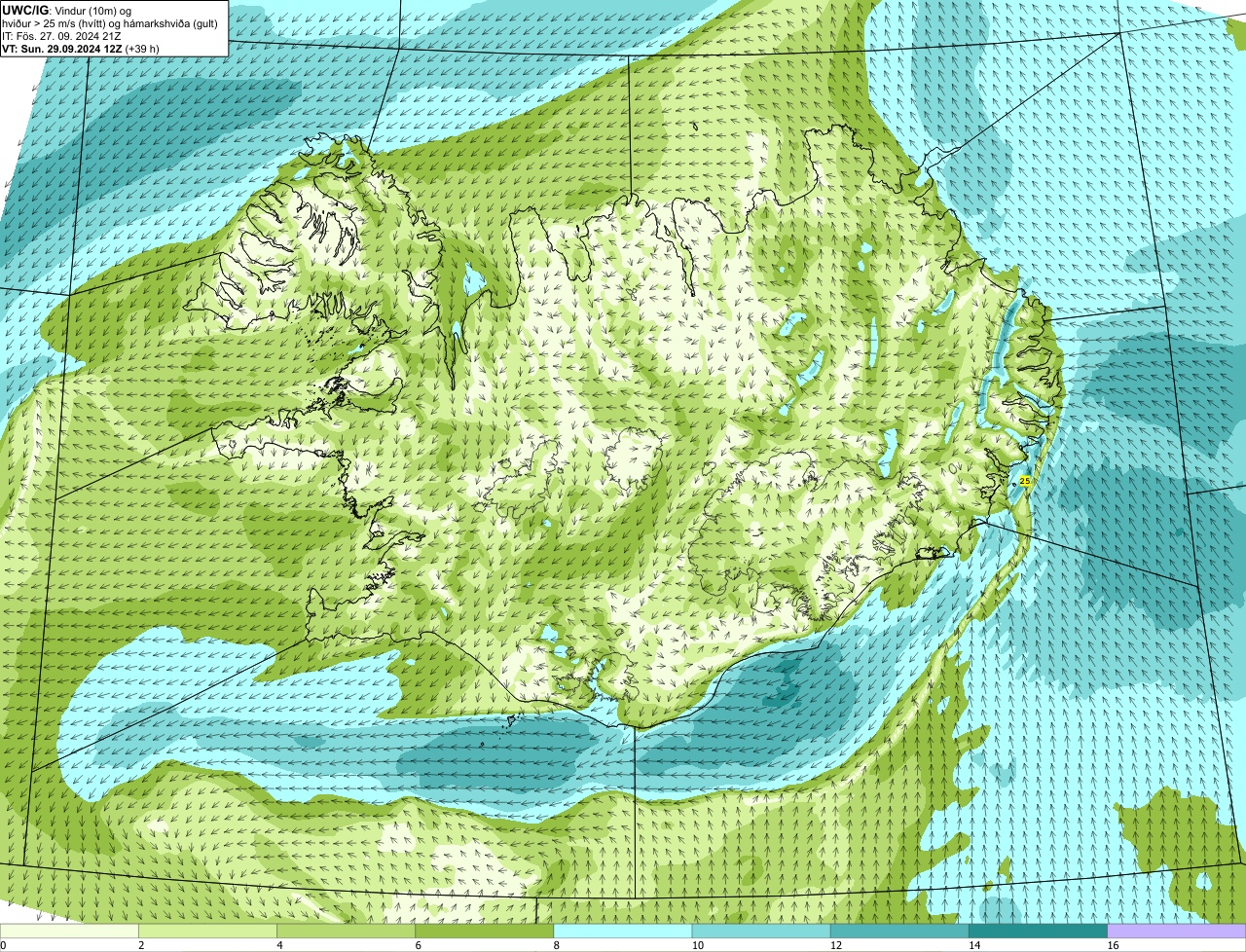Click the yellow 25 gust marker
This screenshot has width=1246, height=952.
[1024, 481]
